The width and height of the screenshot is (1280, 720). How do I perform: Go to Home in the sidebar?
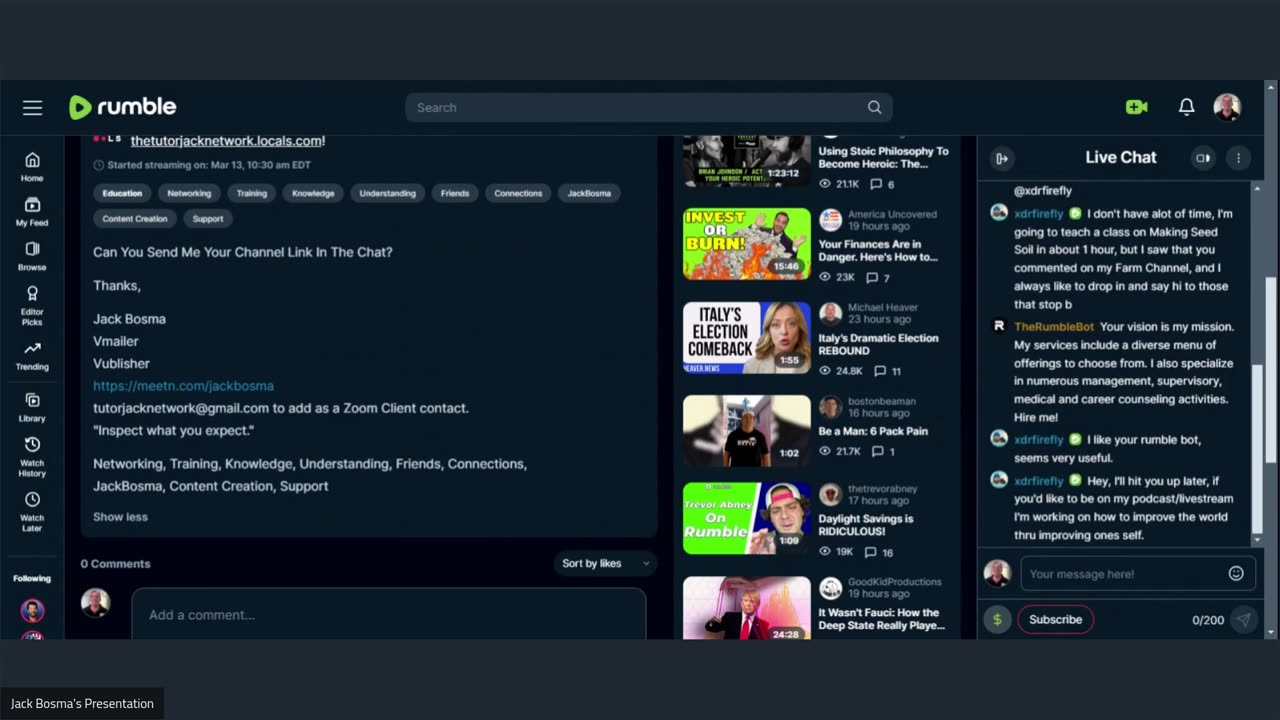[32, 167]
